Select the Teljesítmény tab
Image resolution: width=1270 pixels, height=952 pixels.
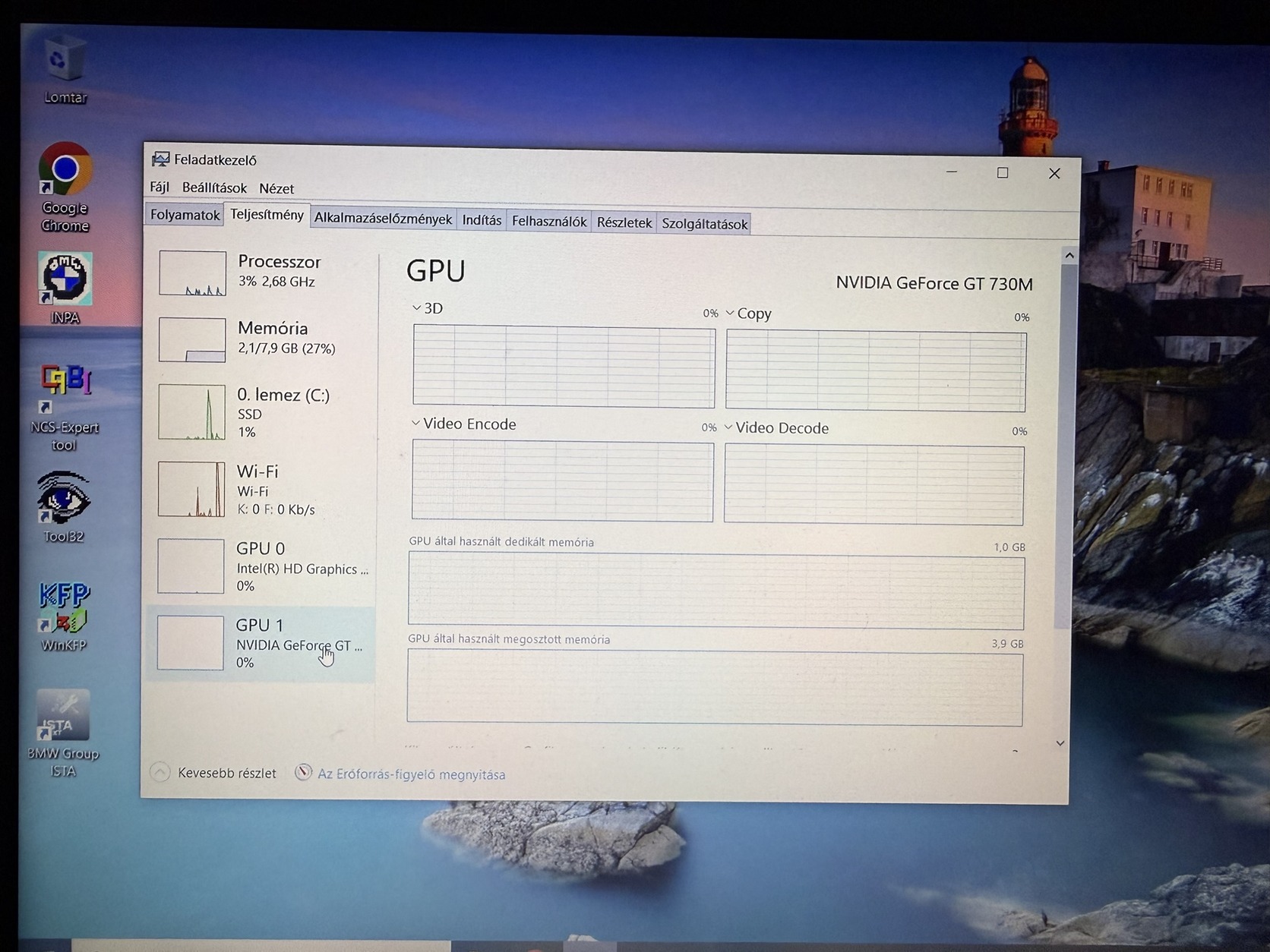coord(267,215)
